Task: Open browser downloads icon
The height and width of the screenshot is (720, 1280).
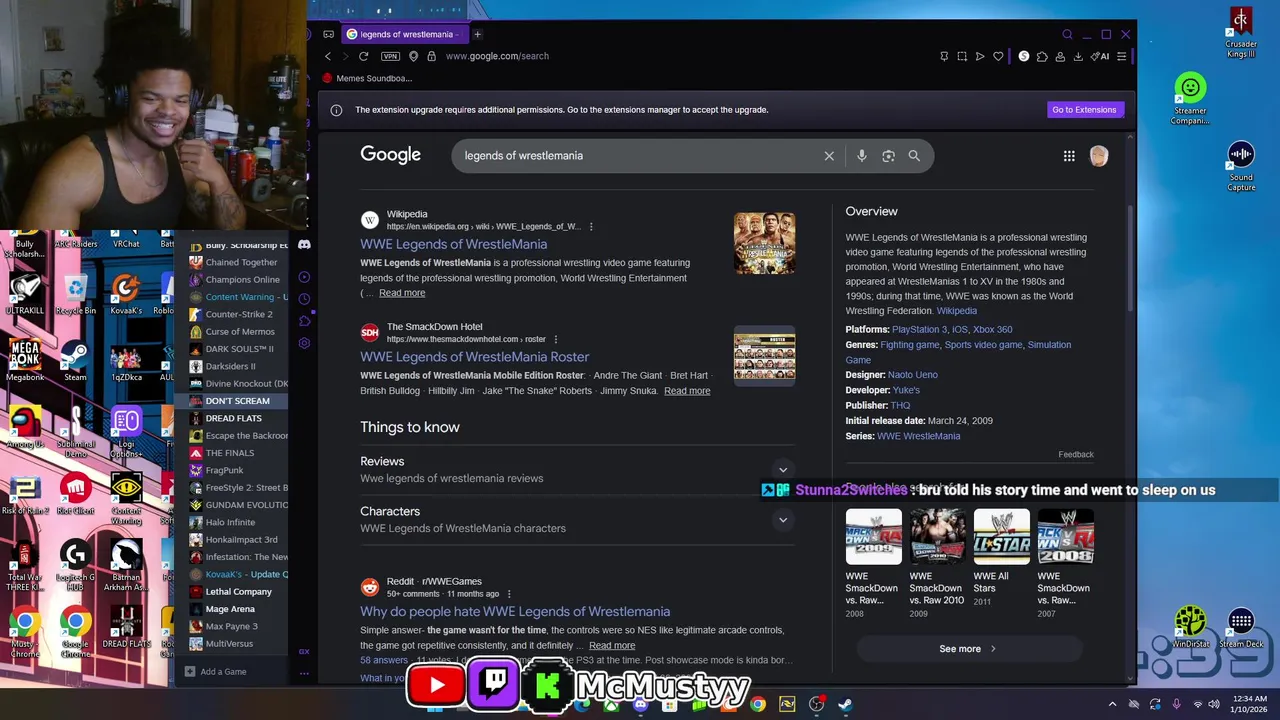Action: (x=1078, y=56)
